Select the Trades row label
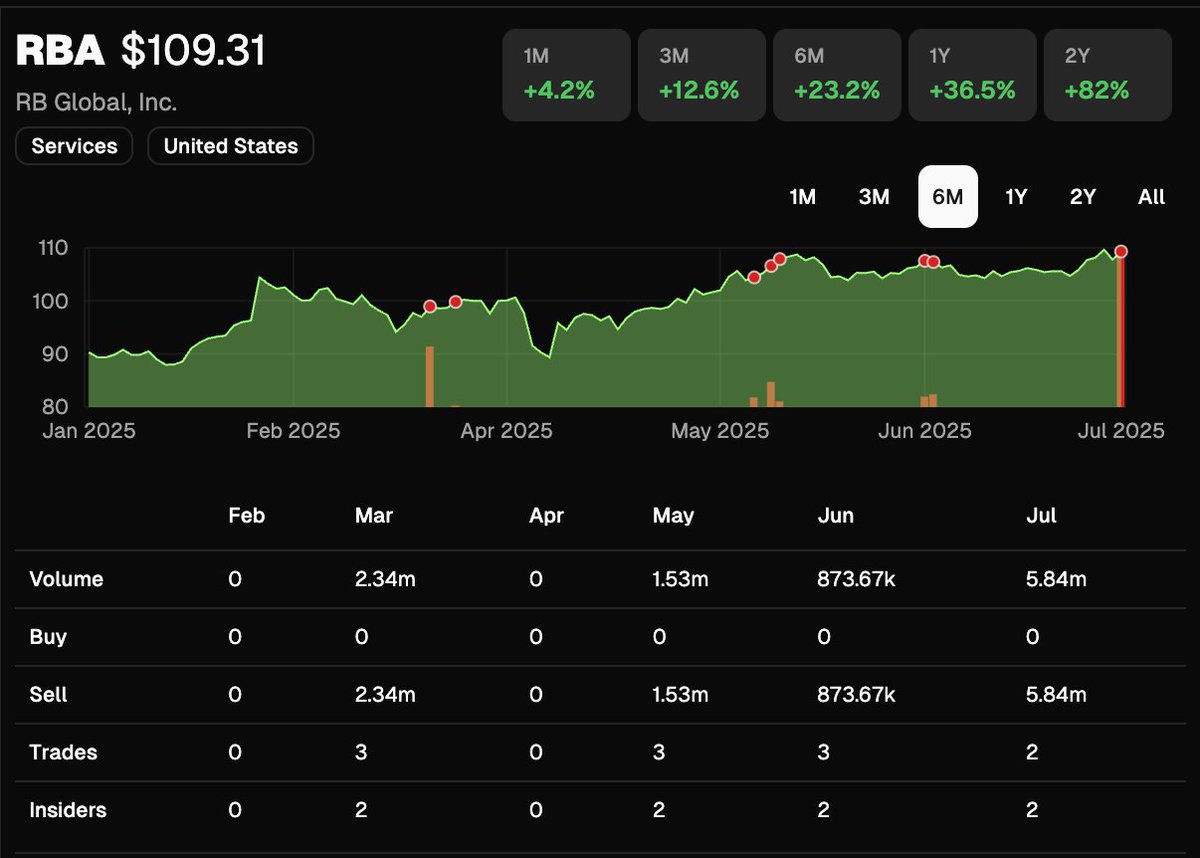The width and height of the screenshot is (1200, 858). tap(64, 752)
